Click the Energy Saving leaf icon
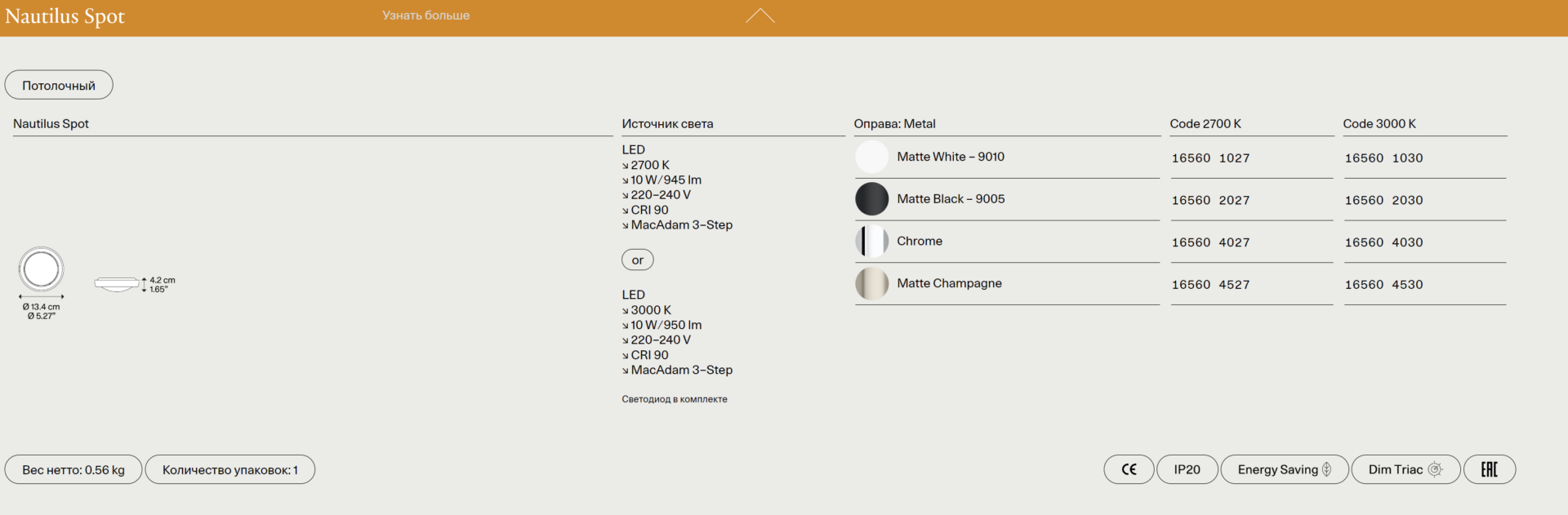 tap(1327, 469)
